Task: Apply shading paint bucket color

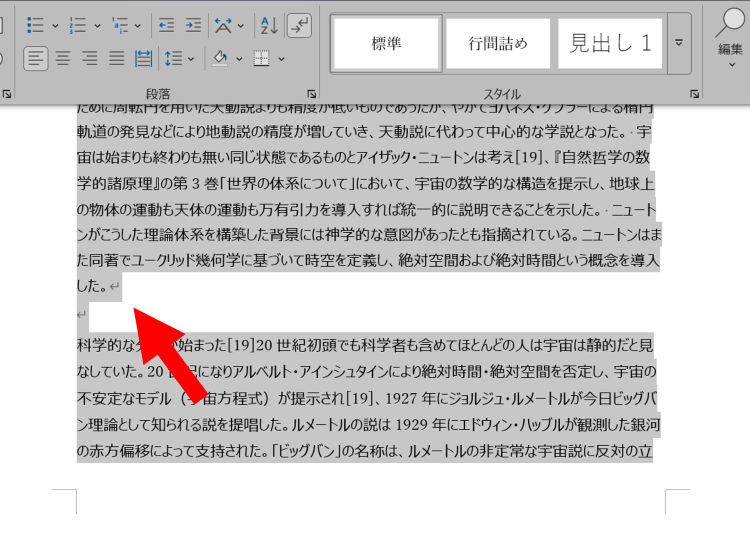Action: point(220,59)
